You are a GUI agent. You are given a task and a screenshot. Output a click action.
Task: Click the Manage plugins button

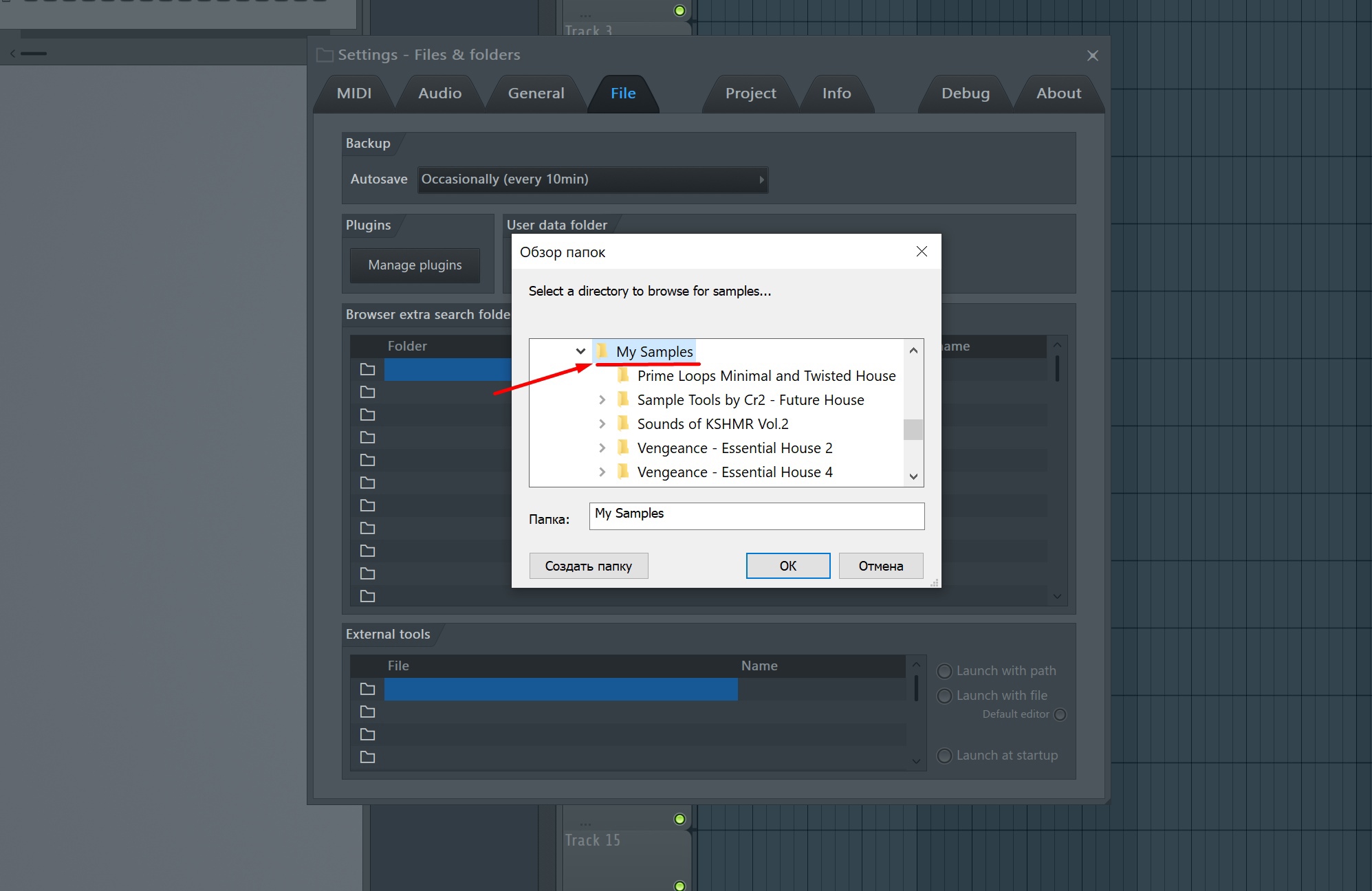tap(415, 265)
